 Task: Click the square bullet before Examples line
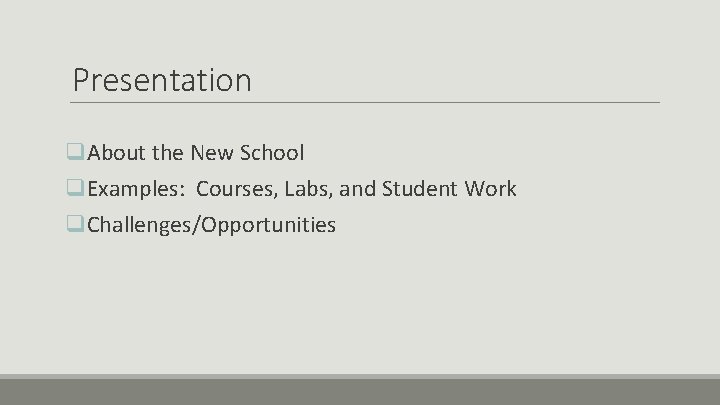tap(77, 189)
